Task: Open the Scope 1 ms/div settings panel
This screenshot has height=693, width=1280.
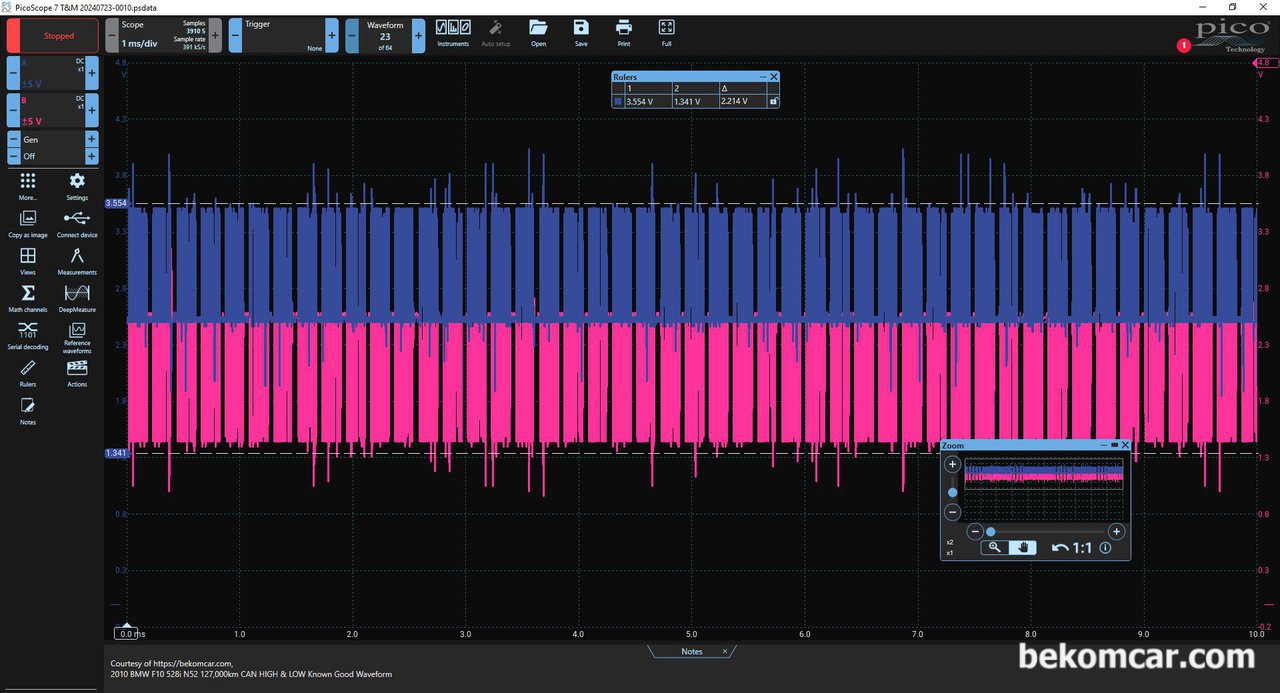Action: tap(163, 35)
